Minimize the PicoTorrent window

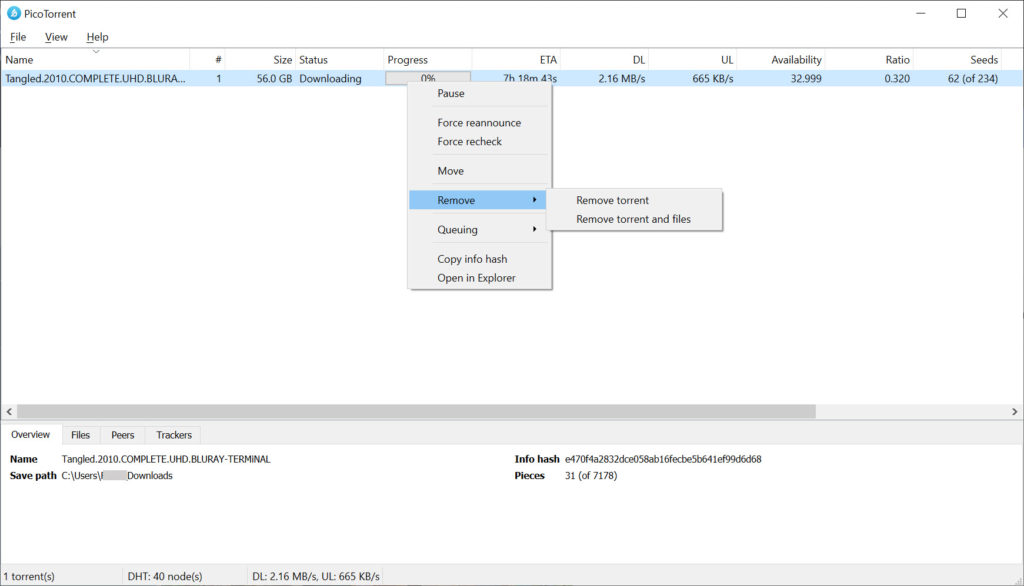pyautogui.click(x=921, y=13)
